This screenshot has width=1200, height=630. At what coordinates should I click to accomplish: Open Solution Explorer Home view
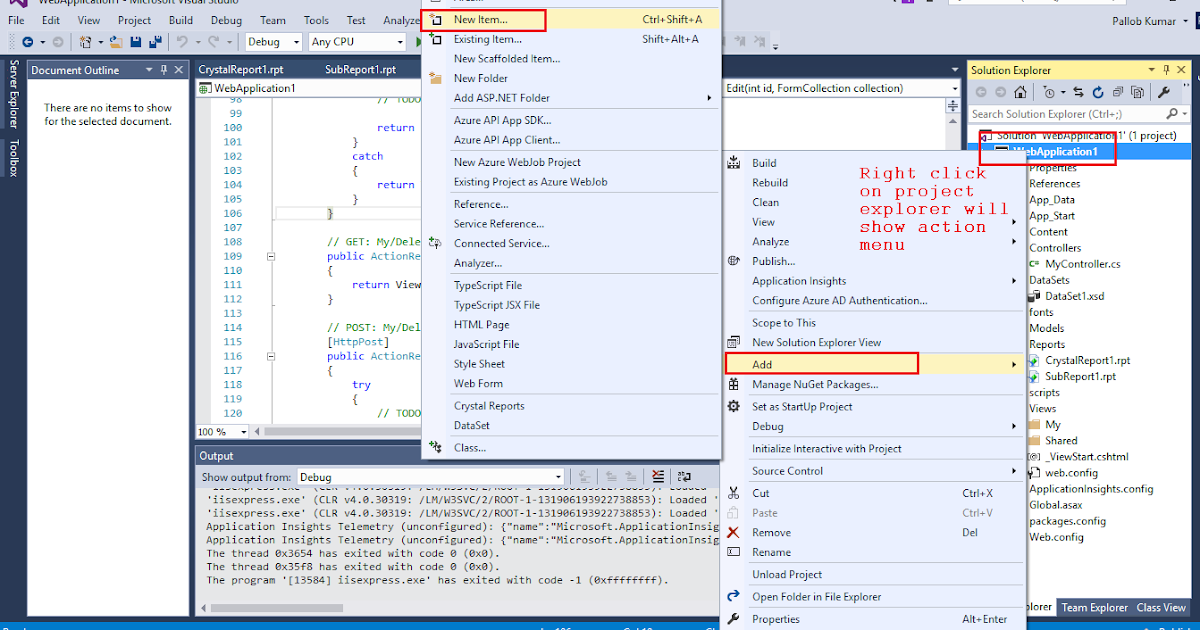1021,91
